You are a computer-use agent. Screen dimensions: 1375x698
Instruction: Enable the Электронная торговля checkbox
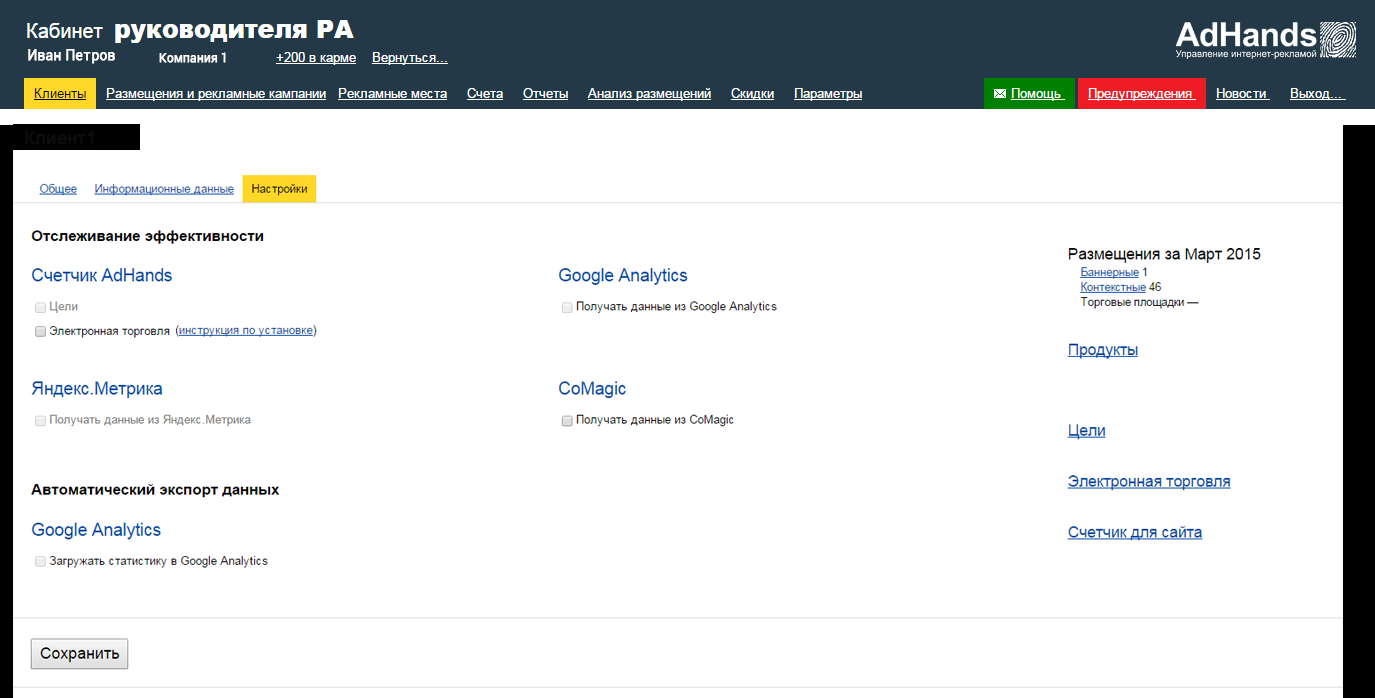pos(40,331)
